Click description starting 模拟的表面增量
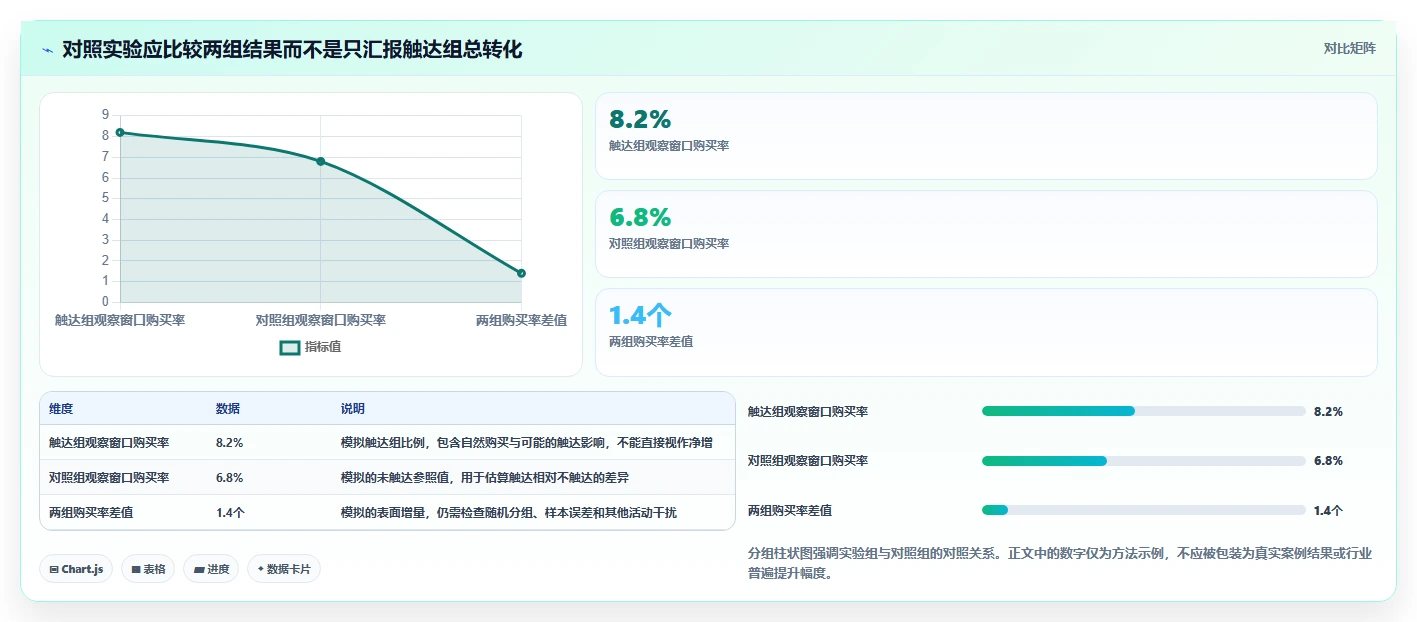 pos(509,512)
